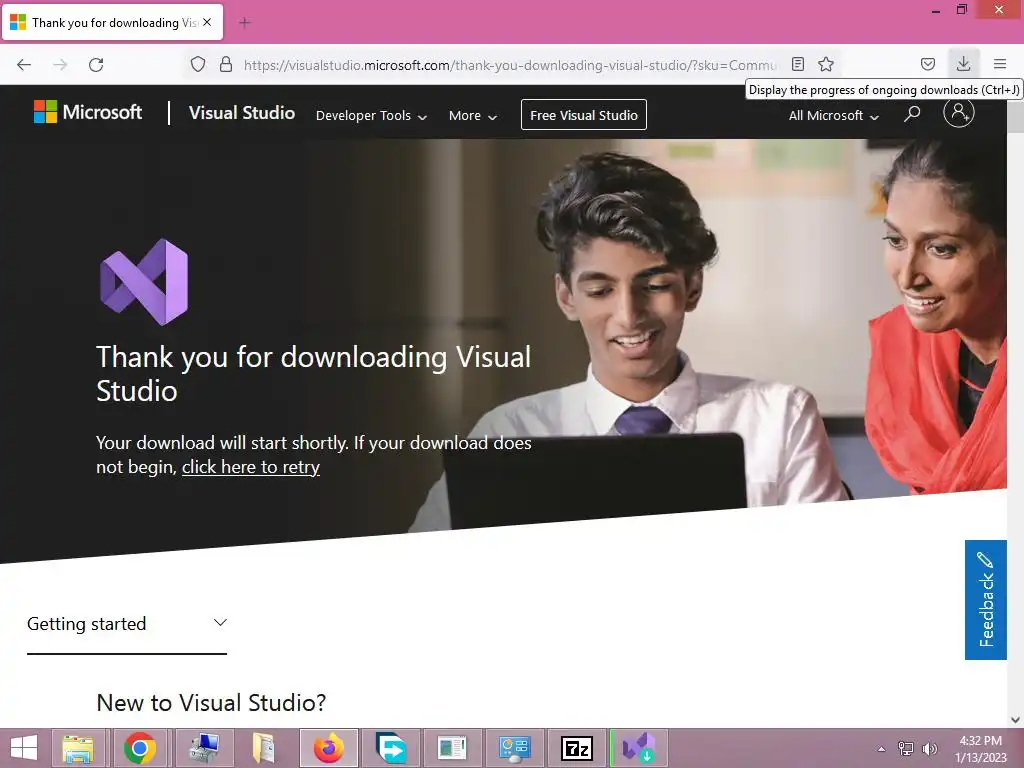This screenshot has height=768, width=1024.
Task: Select the Thank you for downloading tab
Action: coord(113,22)
